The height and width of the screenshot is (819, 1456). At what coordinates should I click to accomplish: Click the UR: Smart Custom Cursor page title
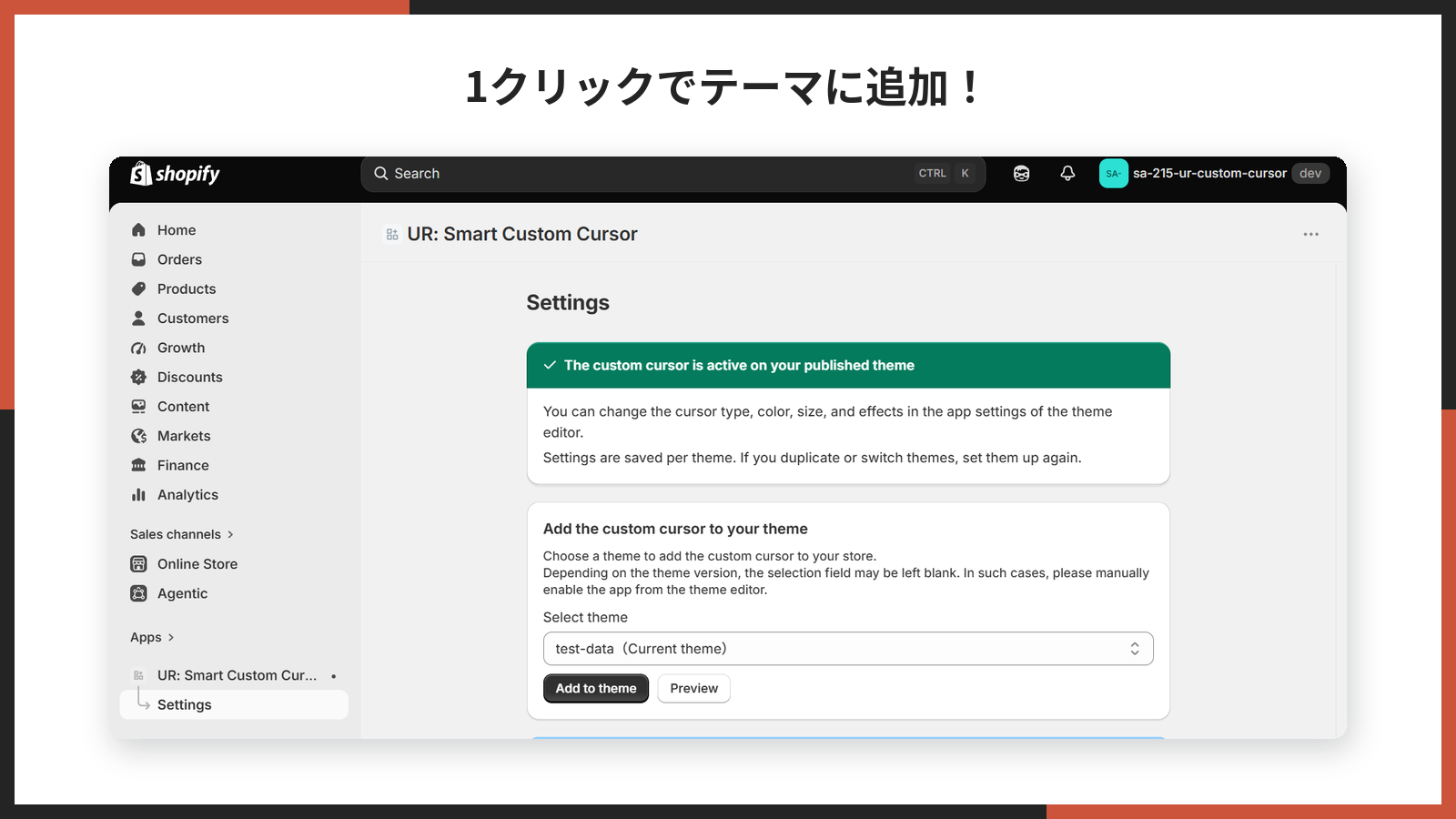(522, 235)
